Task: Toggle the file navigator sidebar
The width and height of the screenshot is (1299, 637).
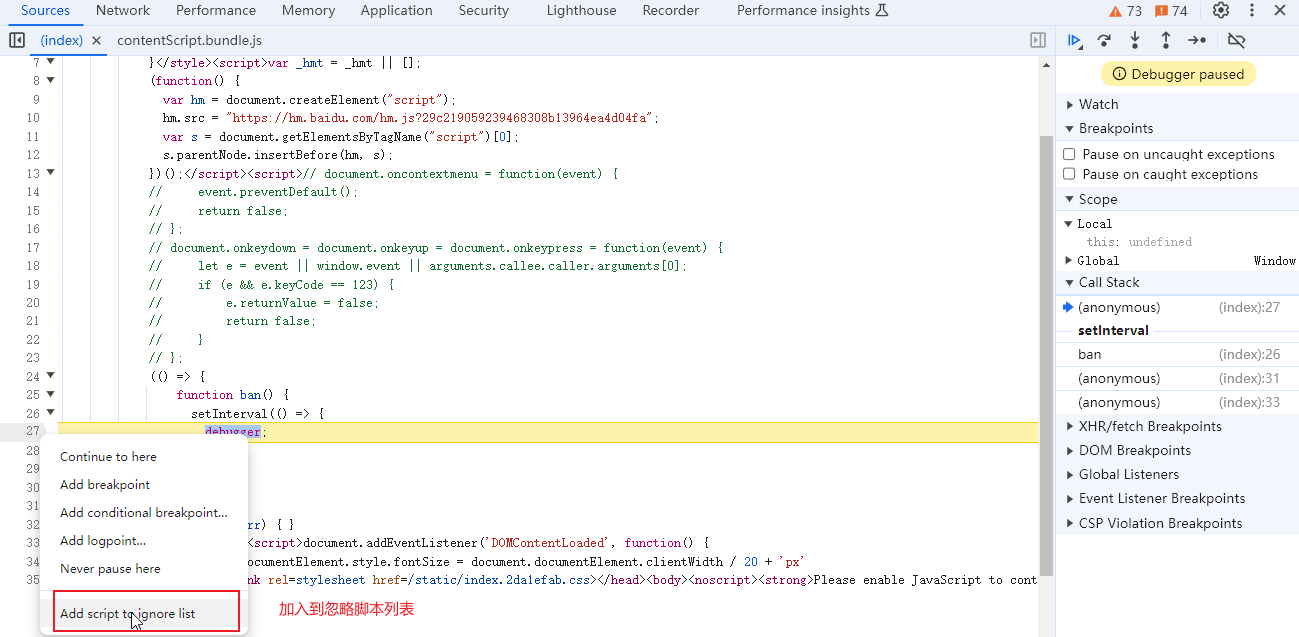Action: click(17, 41)
